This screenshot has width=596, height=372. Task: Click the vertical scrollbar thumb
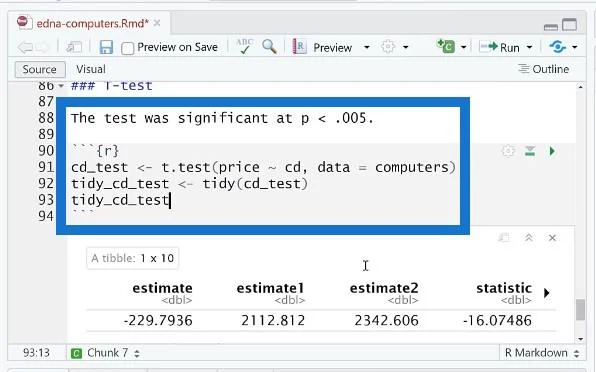(x=580, y=310)
